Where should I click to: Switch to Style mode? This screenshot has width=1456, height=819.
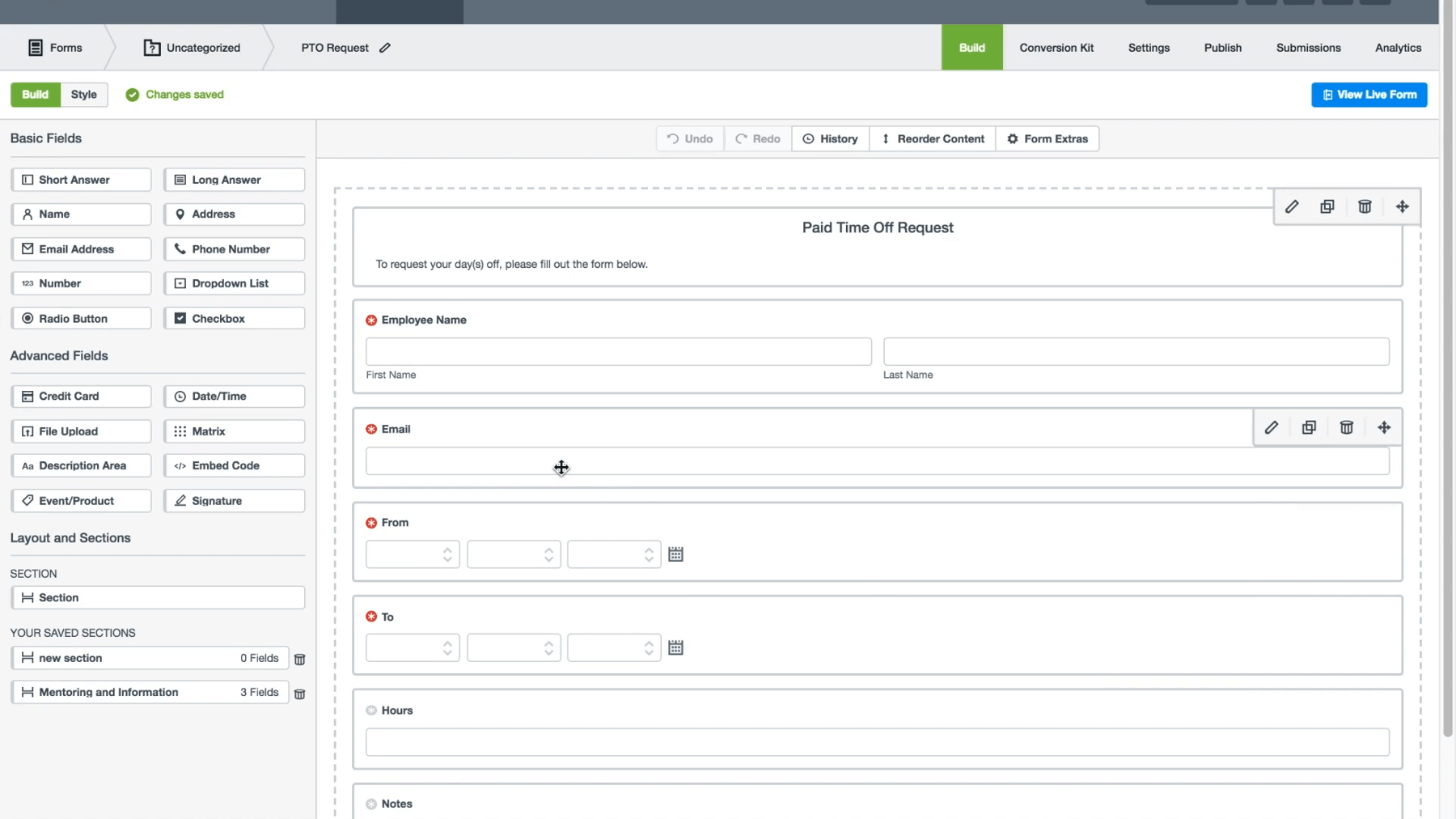point(83,95)
